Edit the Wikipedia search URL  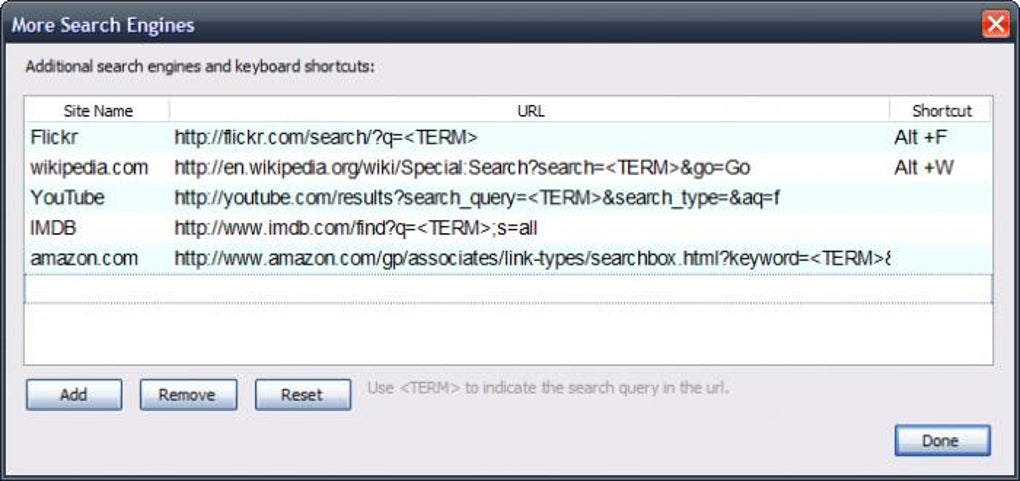462,168
